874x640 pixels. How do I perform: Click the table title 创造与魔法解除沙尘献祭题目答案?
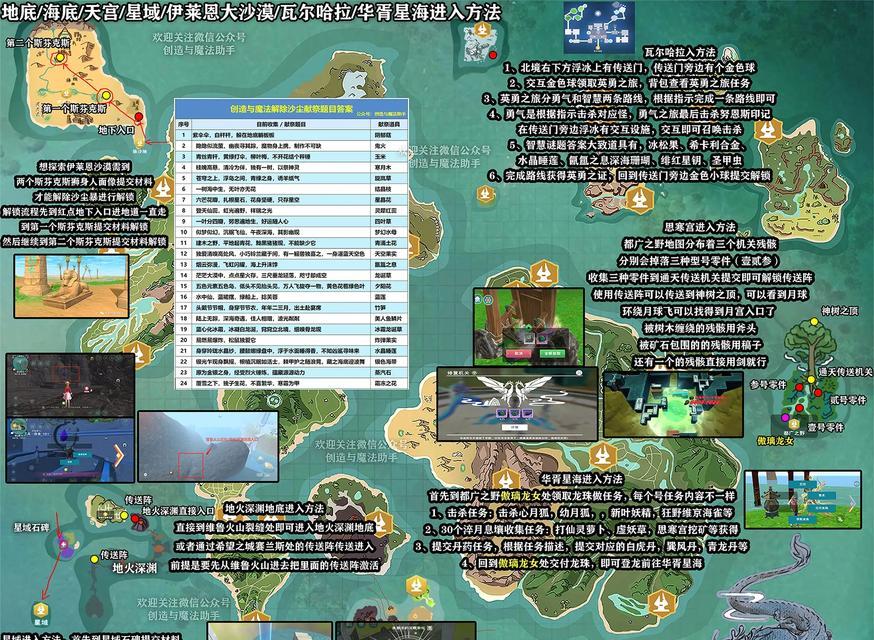click(292, 109)
